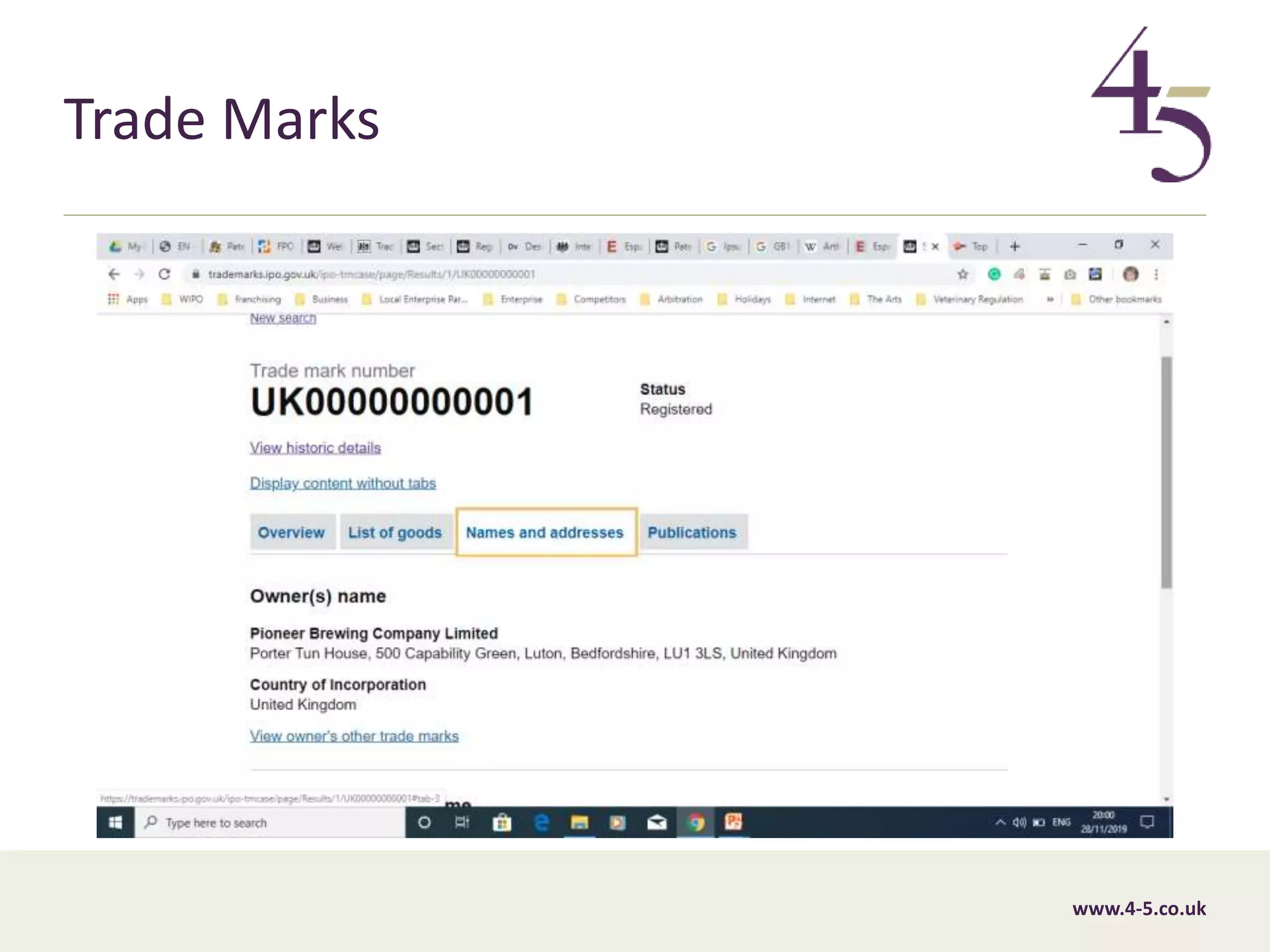1270x952 pixels.
Task: Switch to PowerPoint on the taskbar
Action: click(x=734, y=822)
